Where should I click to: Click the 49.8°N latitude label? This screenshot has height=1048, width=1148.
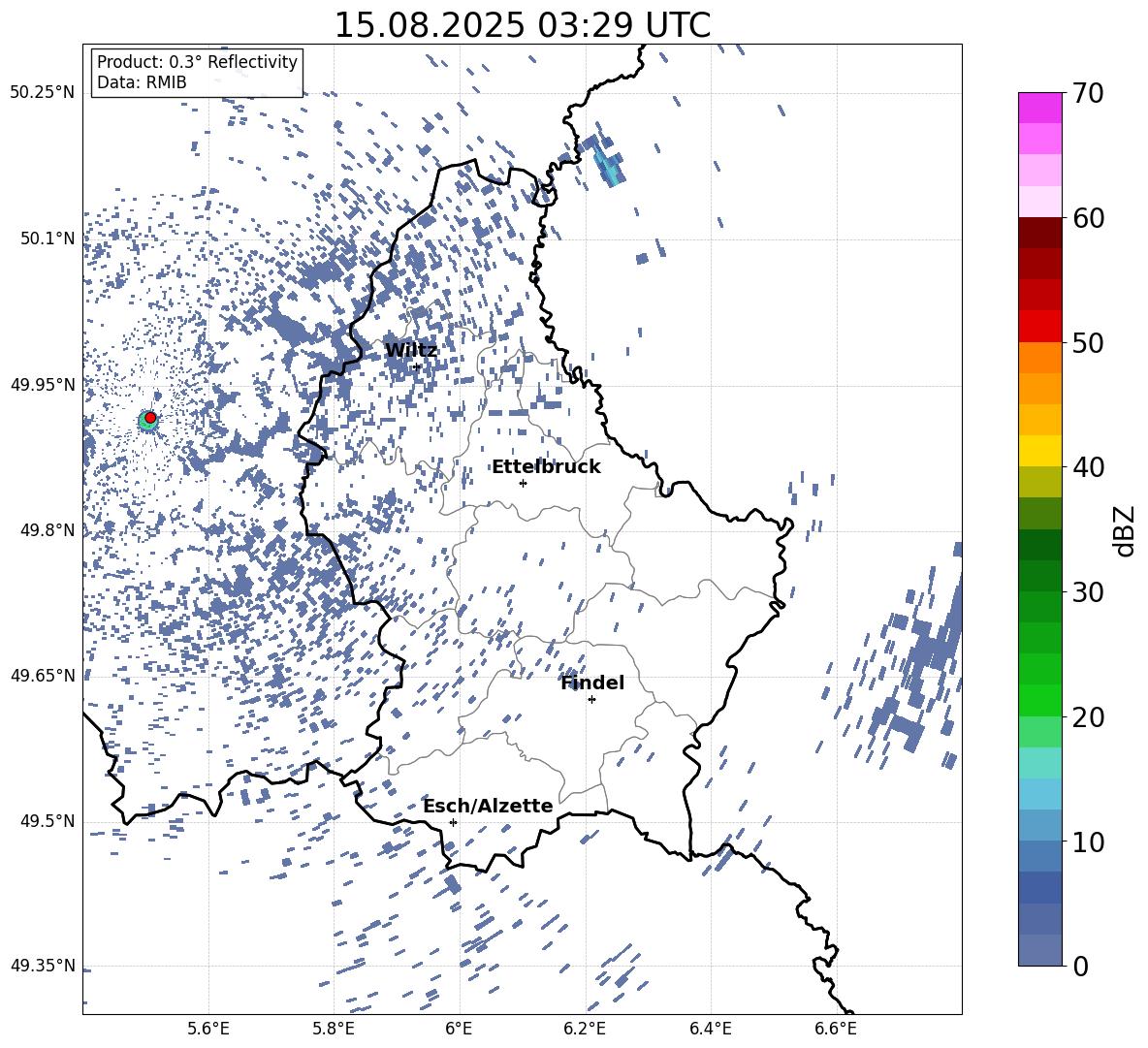coord(48,530)
